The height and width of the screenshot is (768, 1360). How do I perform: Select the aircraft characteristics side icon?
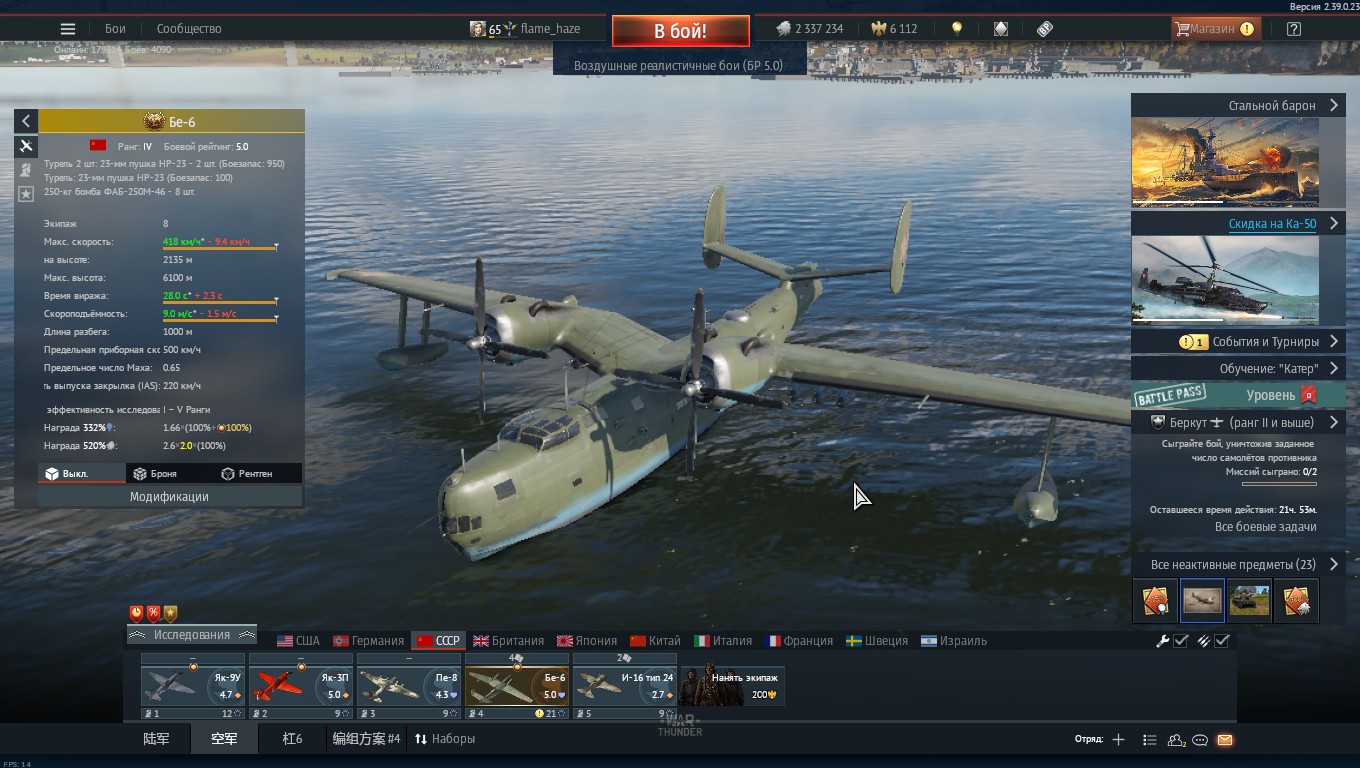click(26, 146)
